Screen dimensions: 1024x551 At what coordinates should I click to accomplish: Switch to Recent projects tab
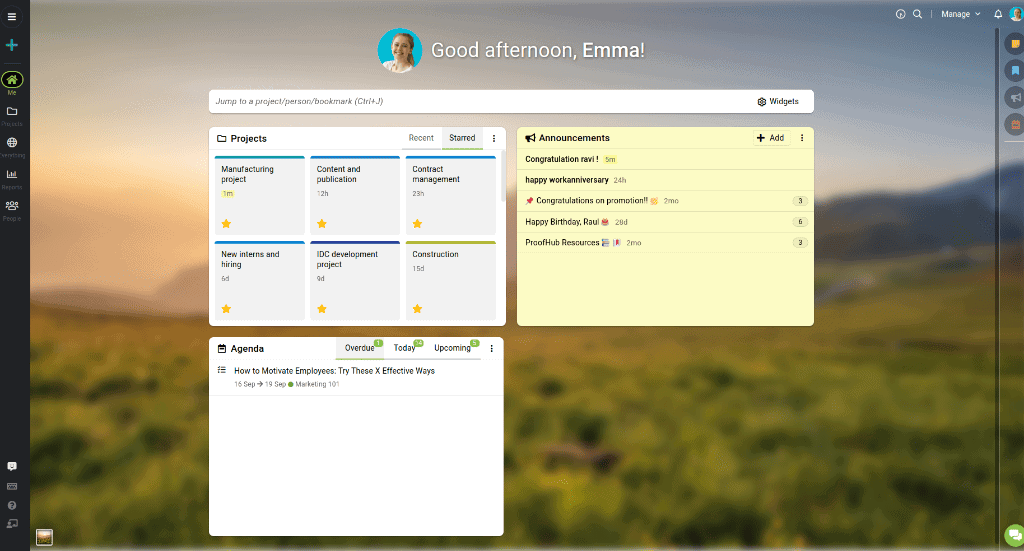[421, 138]
